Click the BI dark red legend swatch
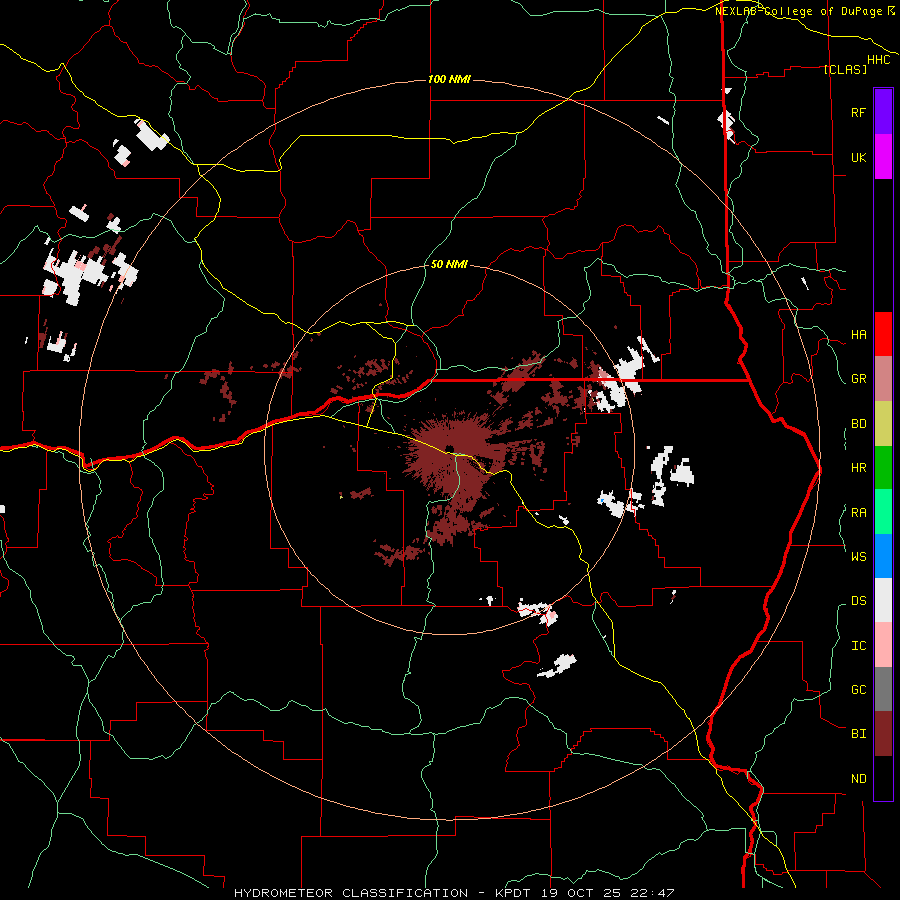The image size is (900, 900). (883, 734)
